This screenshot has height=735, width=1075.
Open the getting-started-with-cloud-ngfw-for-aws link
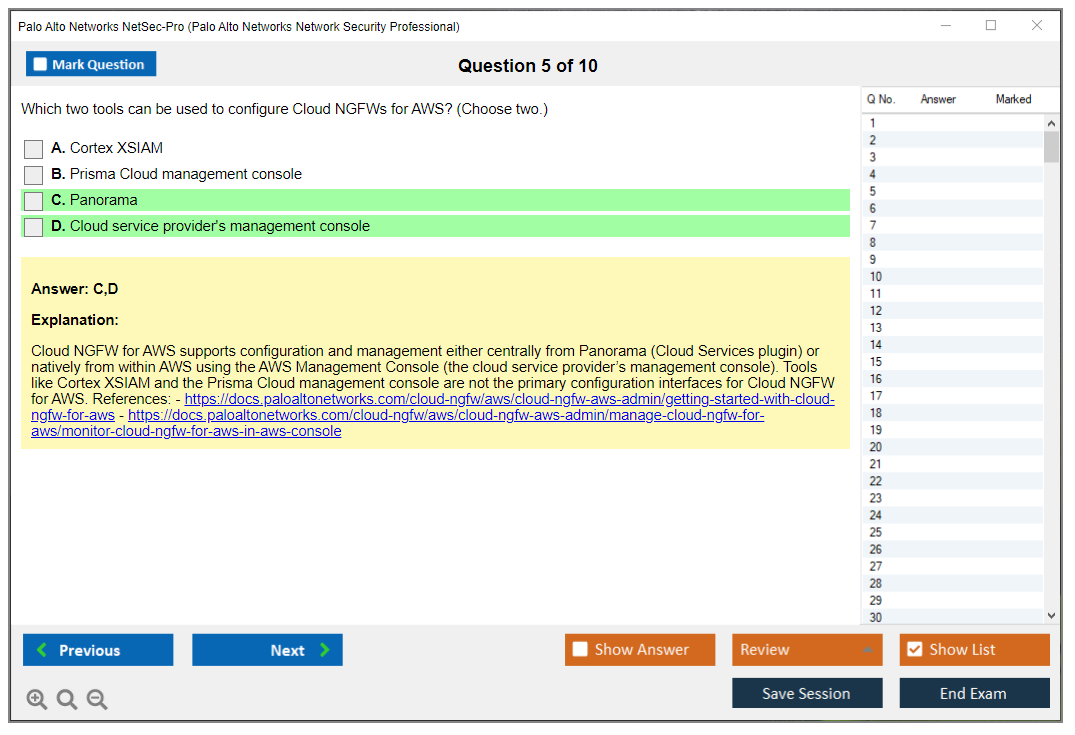(x=509, y=400)
